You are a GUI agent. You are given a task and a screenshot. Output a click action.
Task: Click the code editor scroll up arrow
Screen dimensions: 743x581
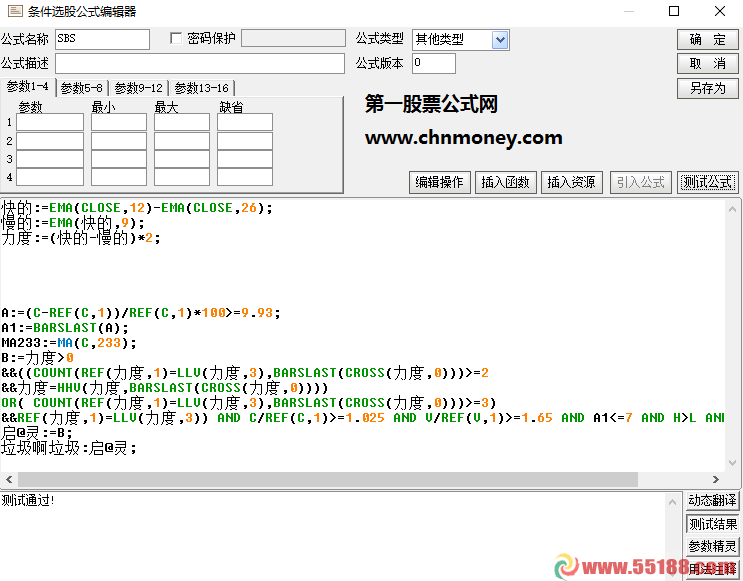(732, 209)
